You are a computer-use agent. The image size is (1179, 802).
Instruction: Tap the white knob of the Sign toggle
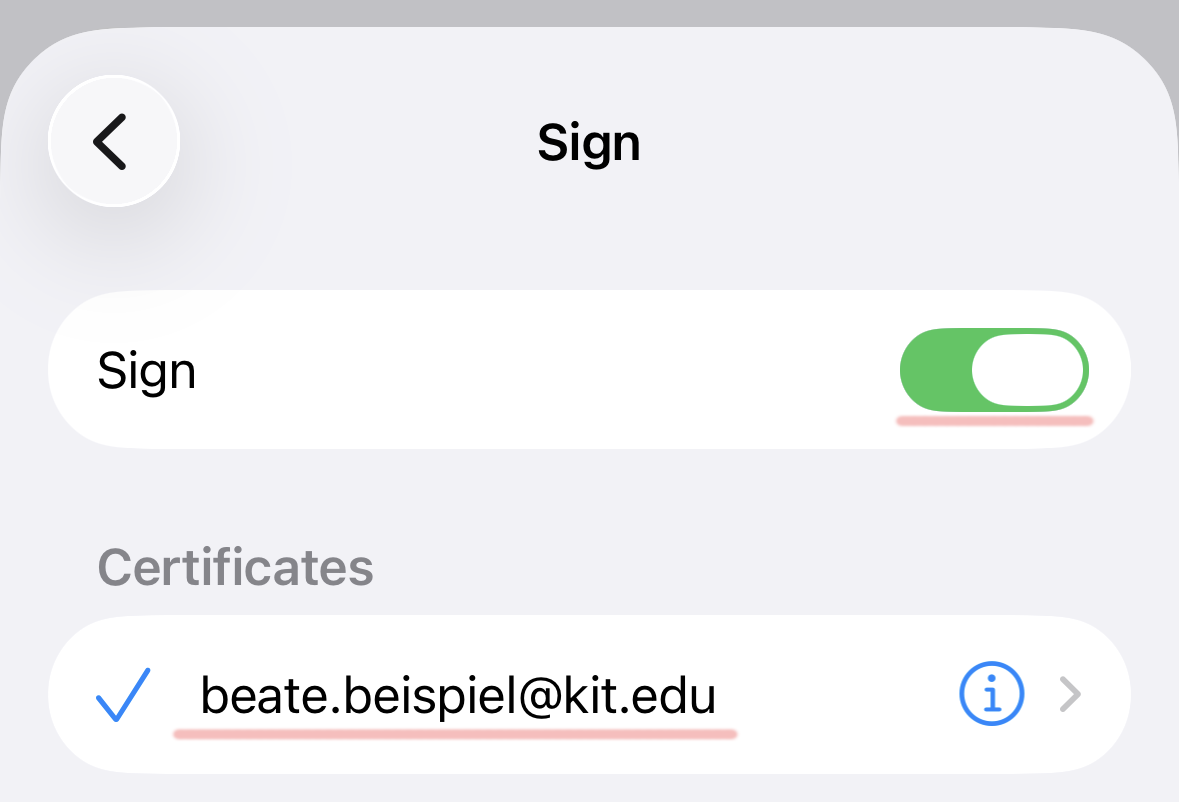(x=1028, y=370)
